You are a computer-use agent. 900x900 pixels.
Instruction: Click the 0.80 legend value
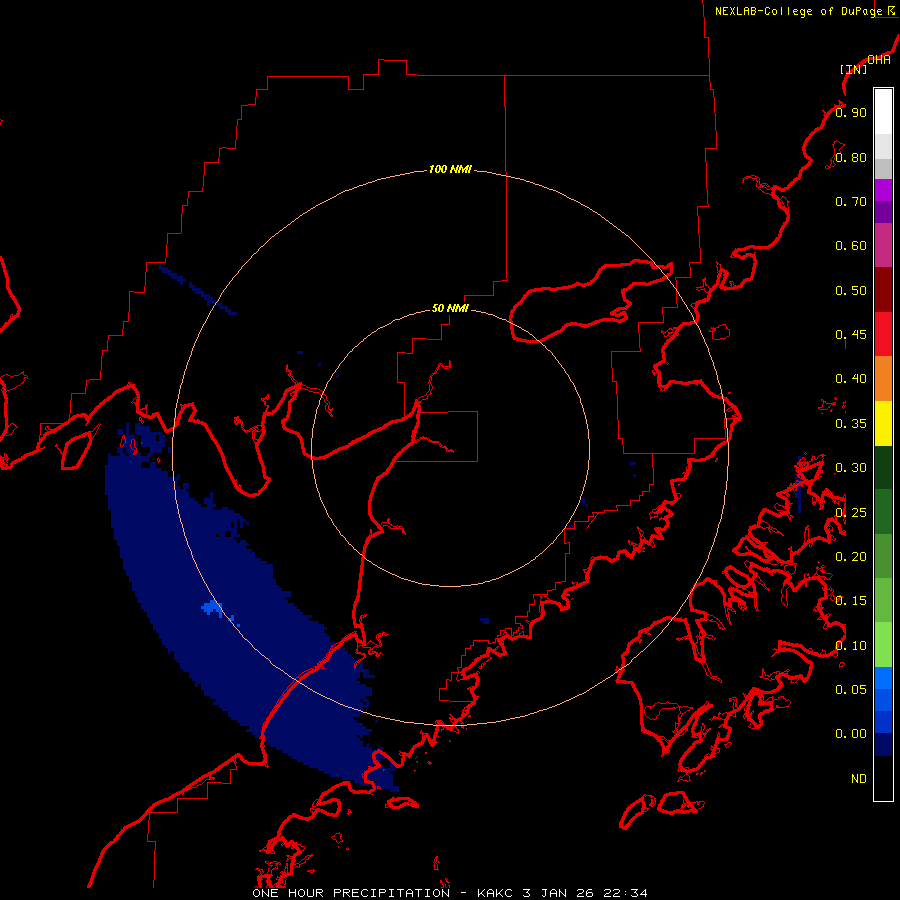pyautogui.click(x=851, y=157)
